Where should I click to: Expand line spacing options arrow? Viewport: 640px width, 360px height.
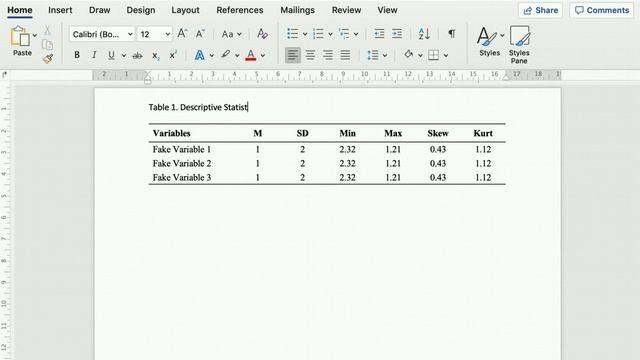(385, 56)
